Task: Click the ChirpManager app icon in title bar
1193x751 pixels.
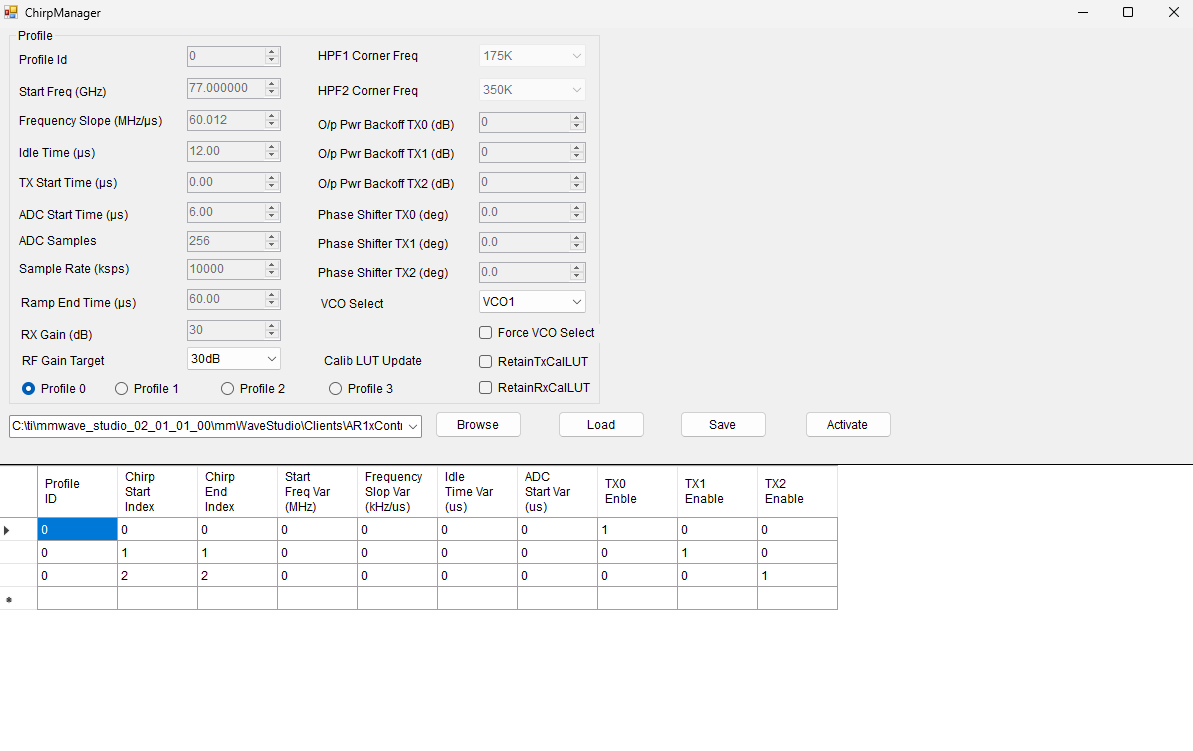Action: 11,12
